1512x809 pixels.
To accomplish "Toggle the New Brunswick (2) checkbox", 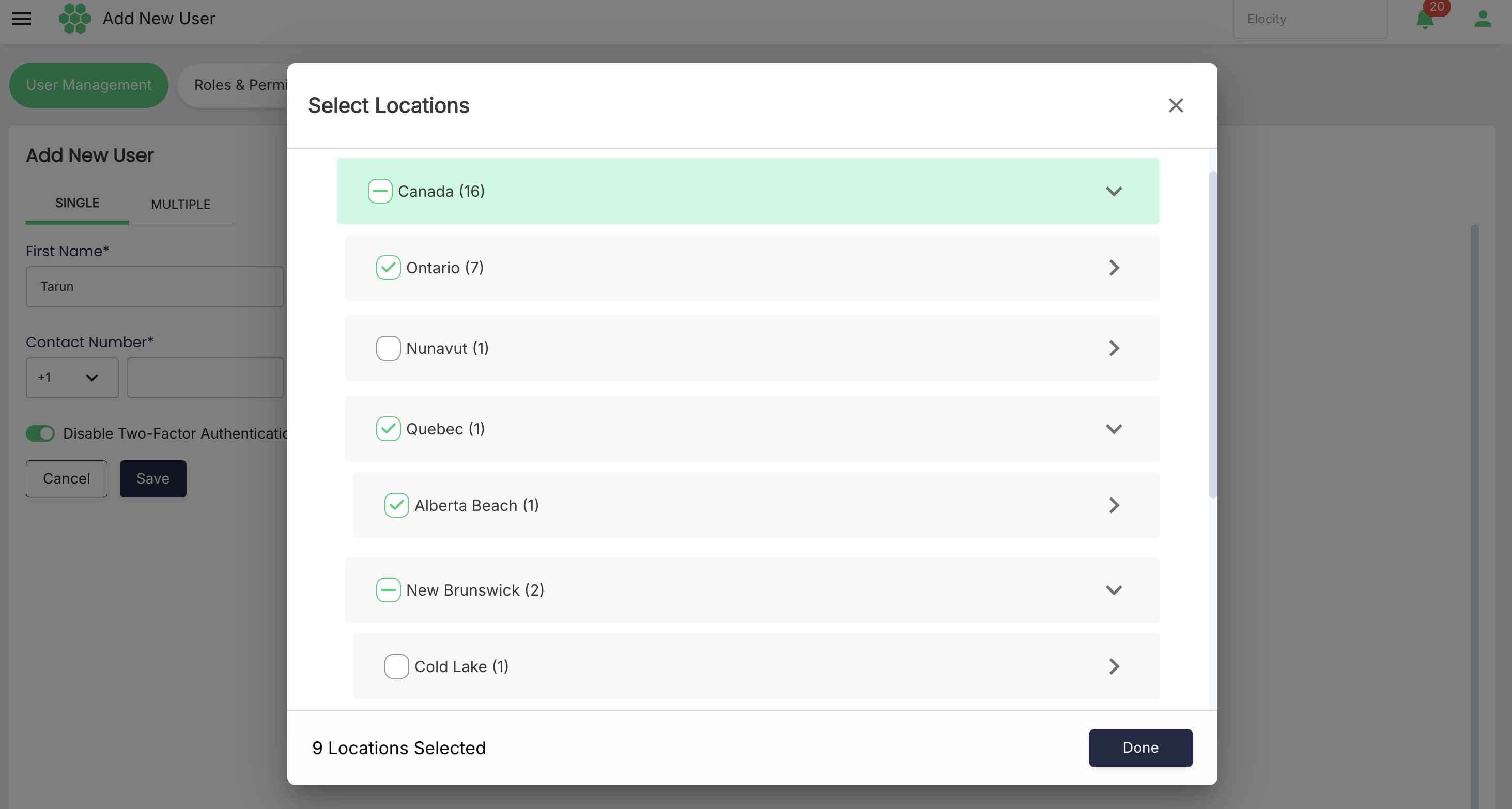I will click(388, 590).
